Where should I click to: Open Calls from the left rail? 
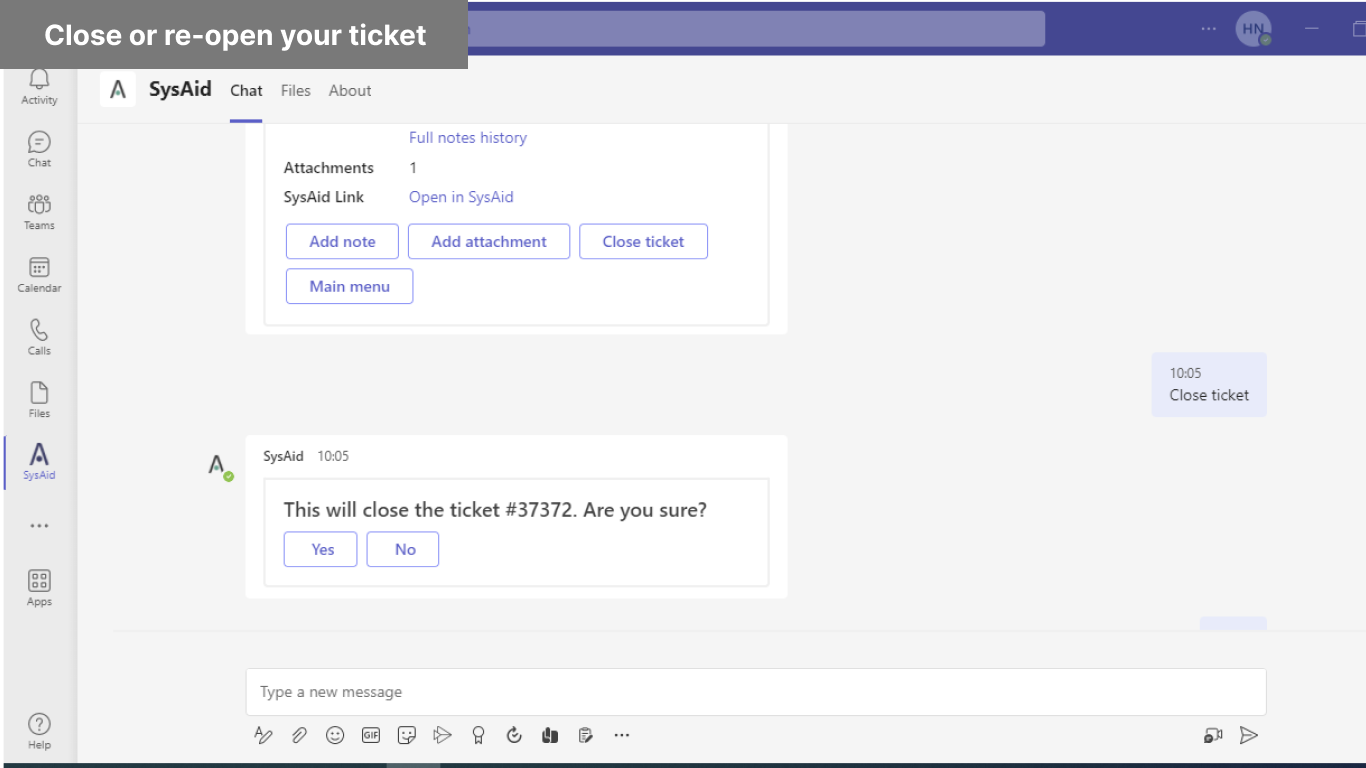point(39,336)
